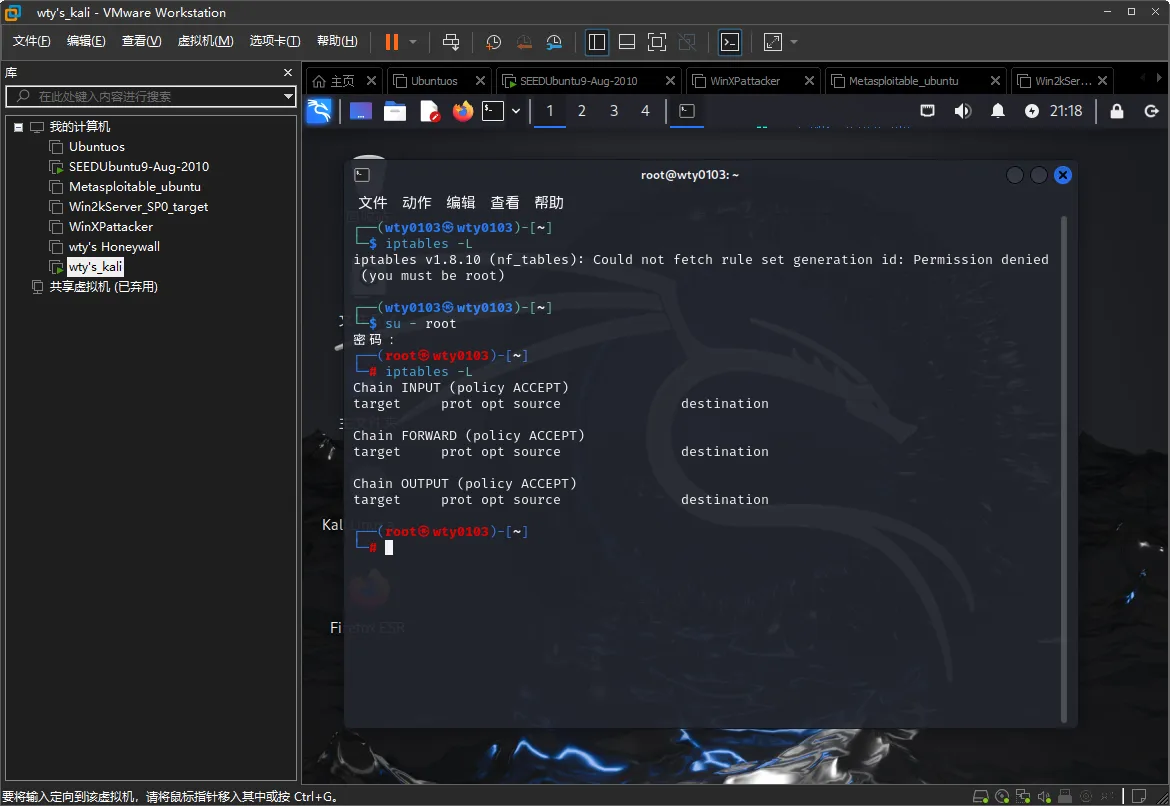1170x806 pixels.
Task: Click the terminal window button in the Kali taskbar
Action: [687, 111]
